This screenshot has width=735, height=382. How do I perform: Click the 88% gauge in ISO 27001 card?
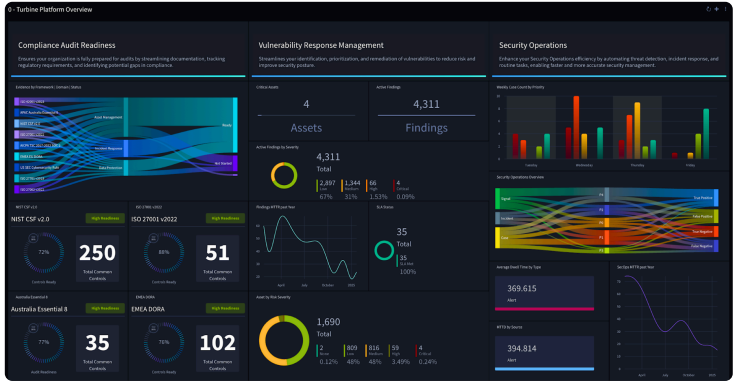tap(164, 253)
